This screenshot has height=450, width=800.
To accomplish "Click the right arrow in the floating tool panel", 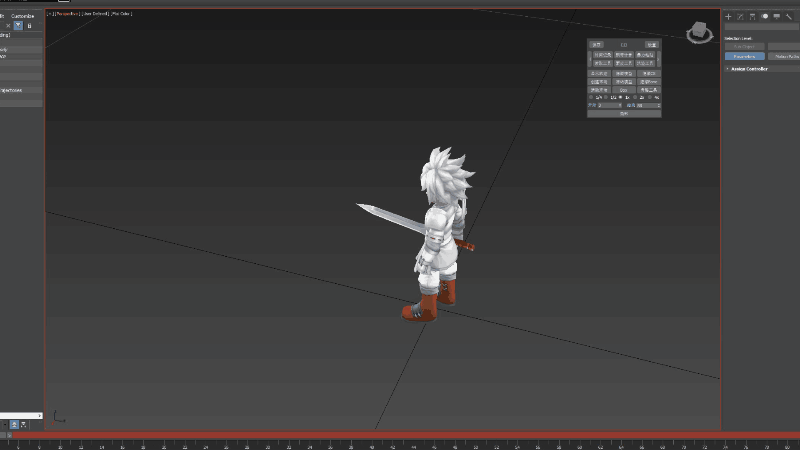I will (659, 59).
